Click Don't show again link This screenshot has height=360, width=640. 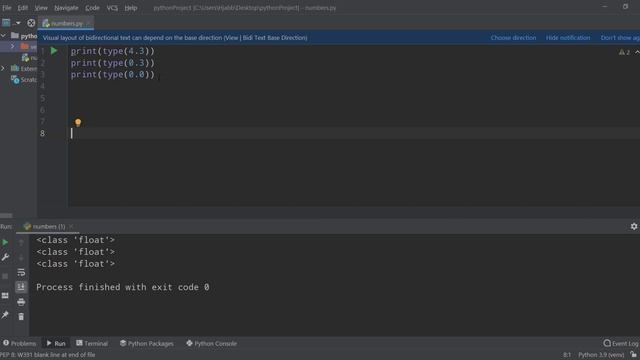pos(620,38)
